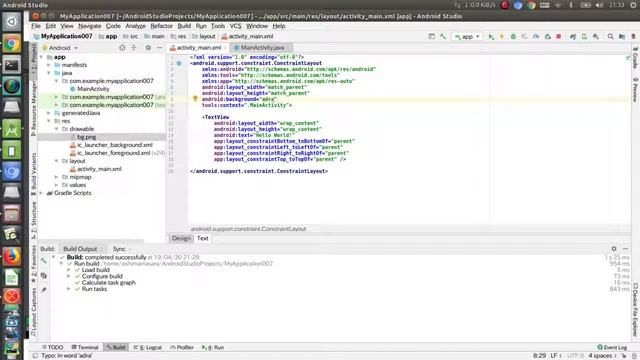Run the app with green play icon
640x360 pixels.
click(491, 36)
